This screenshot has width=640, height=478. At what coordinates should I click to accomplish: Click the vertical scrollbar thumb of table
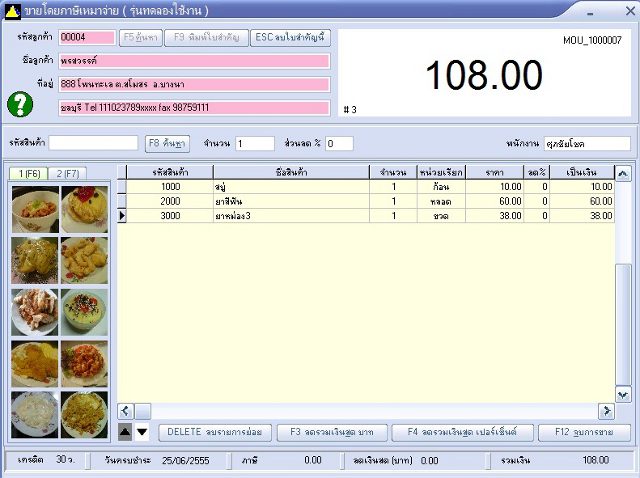(623, 324)
